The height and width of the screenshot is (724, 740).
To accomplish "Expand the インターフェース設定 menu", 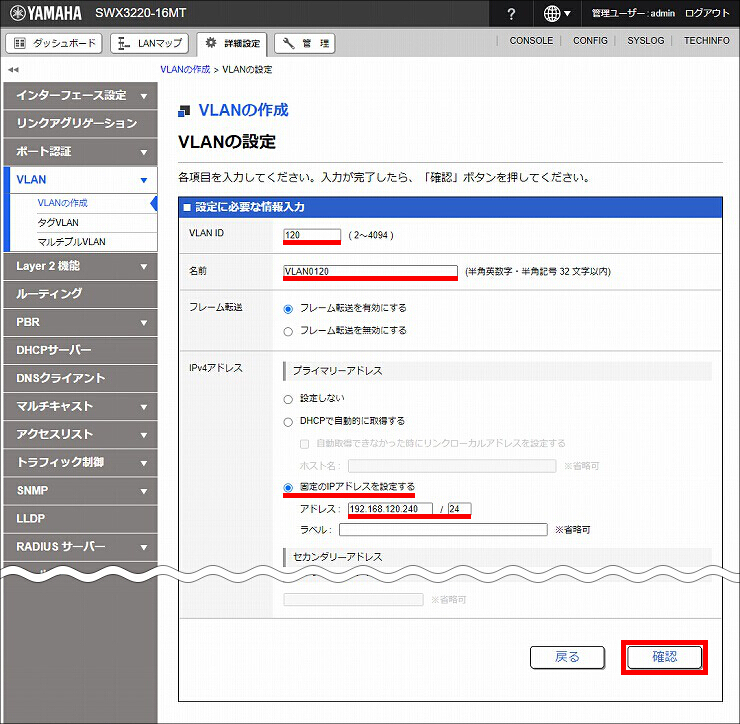I will coord(80,96).
